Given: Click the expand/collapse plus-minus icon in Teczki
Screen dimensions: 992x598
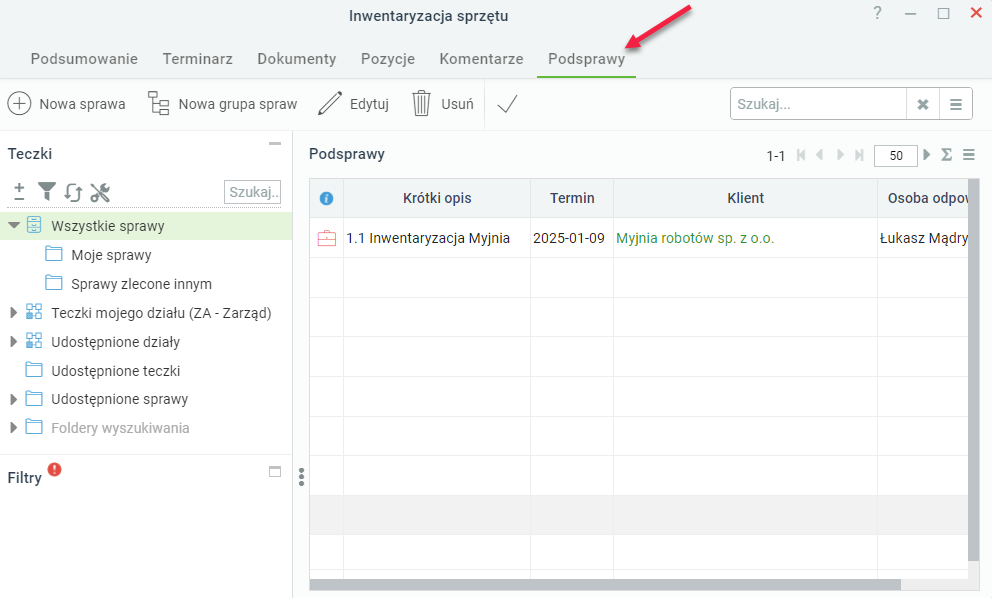Looking at the screenshot, I should click(x=20, y=191).
